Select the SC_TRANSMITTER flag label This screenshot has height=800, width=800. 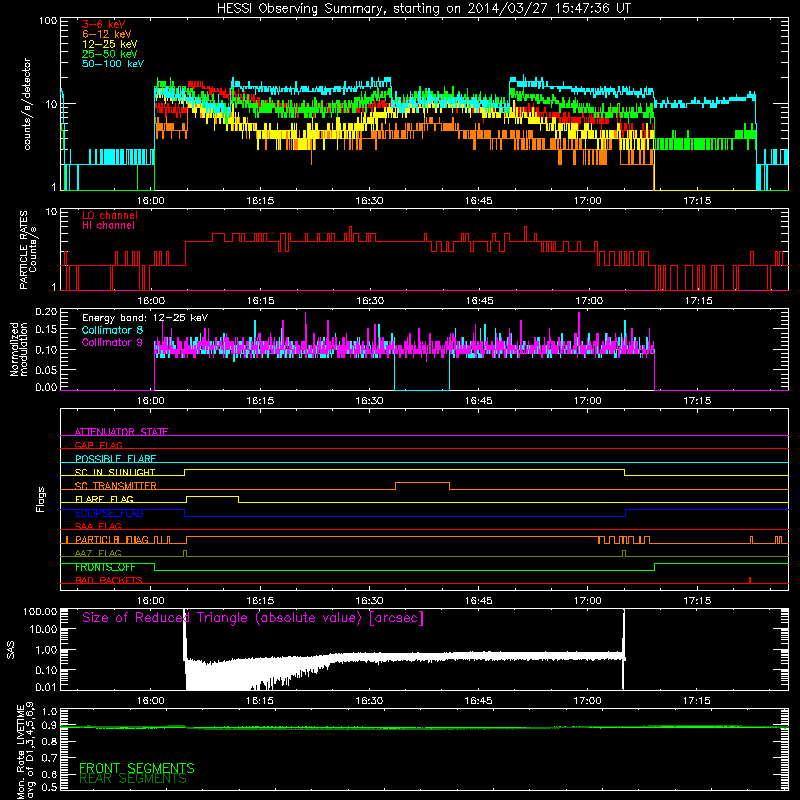coord(116,485)
